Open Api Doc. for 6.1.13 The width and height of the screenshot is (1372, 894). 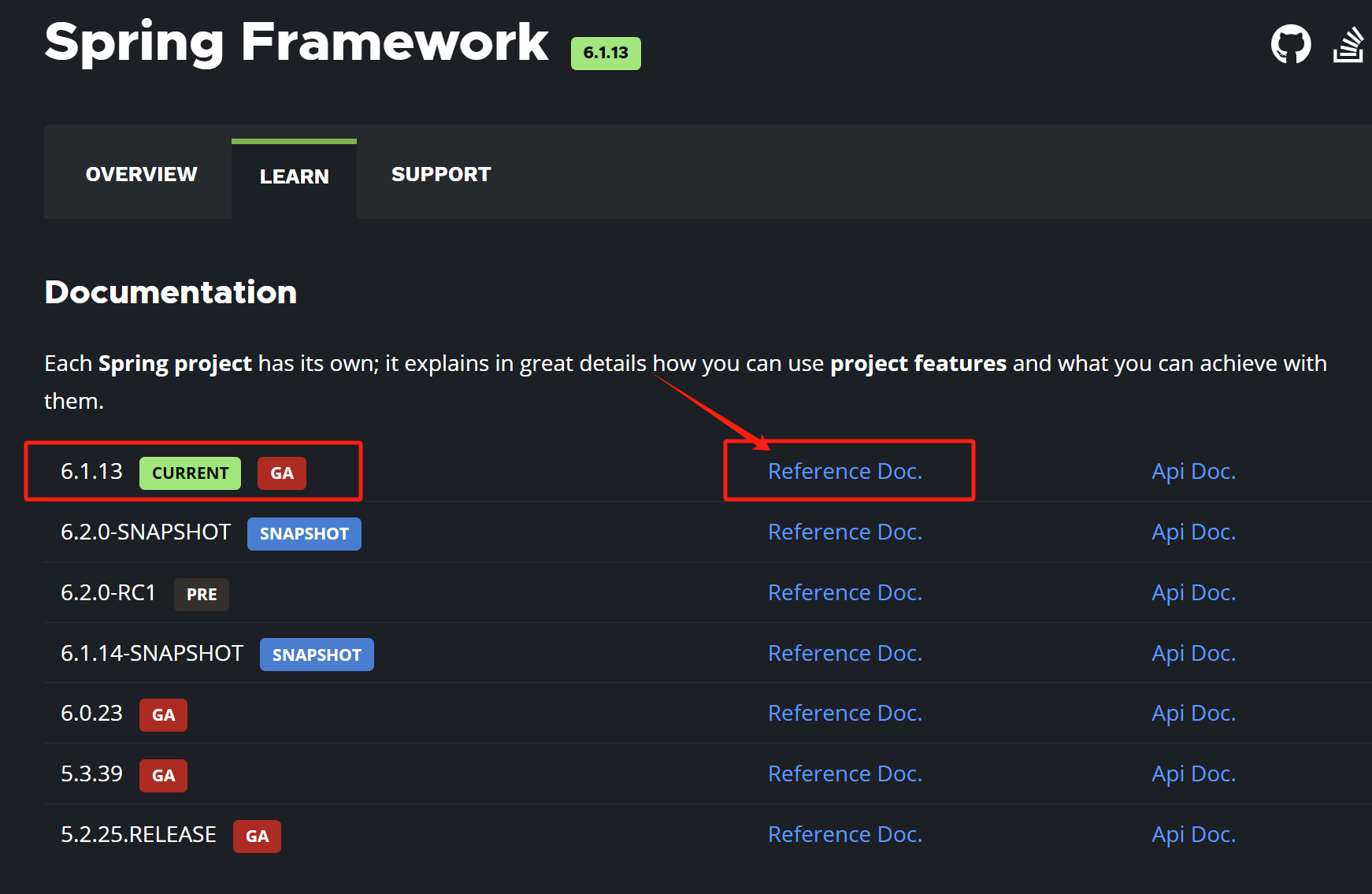[x=1193, y=471]
